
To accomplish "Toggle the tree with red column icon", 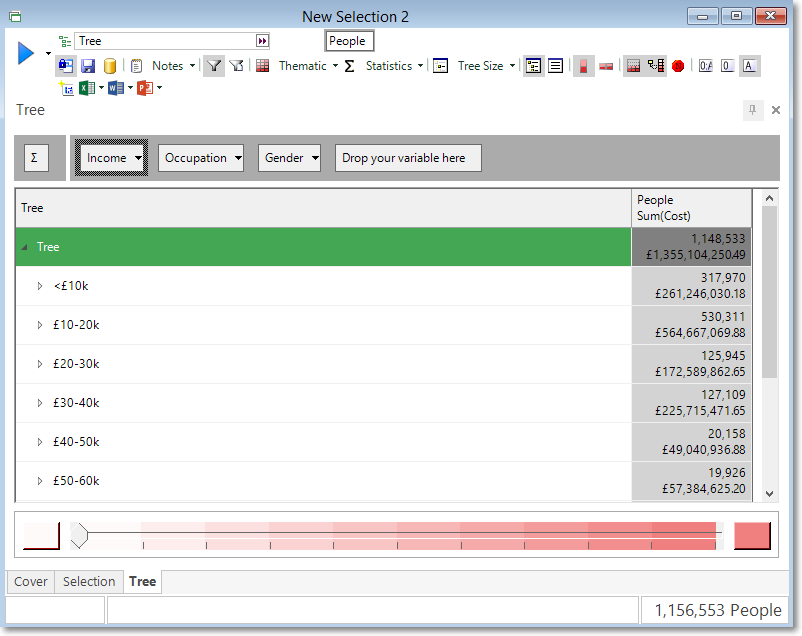I will [x=656, y=66].
